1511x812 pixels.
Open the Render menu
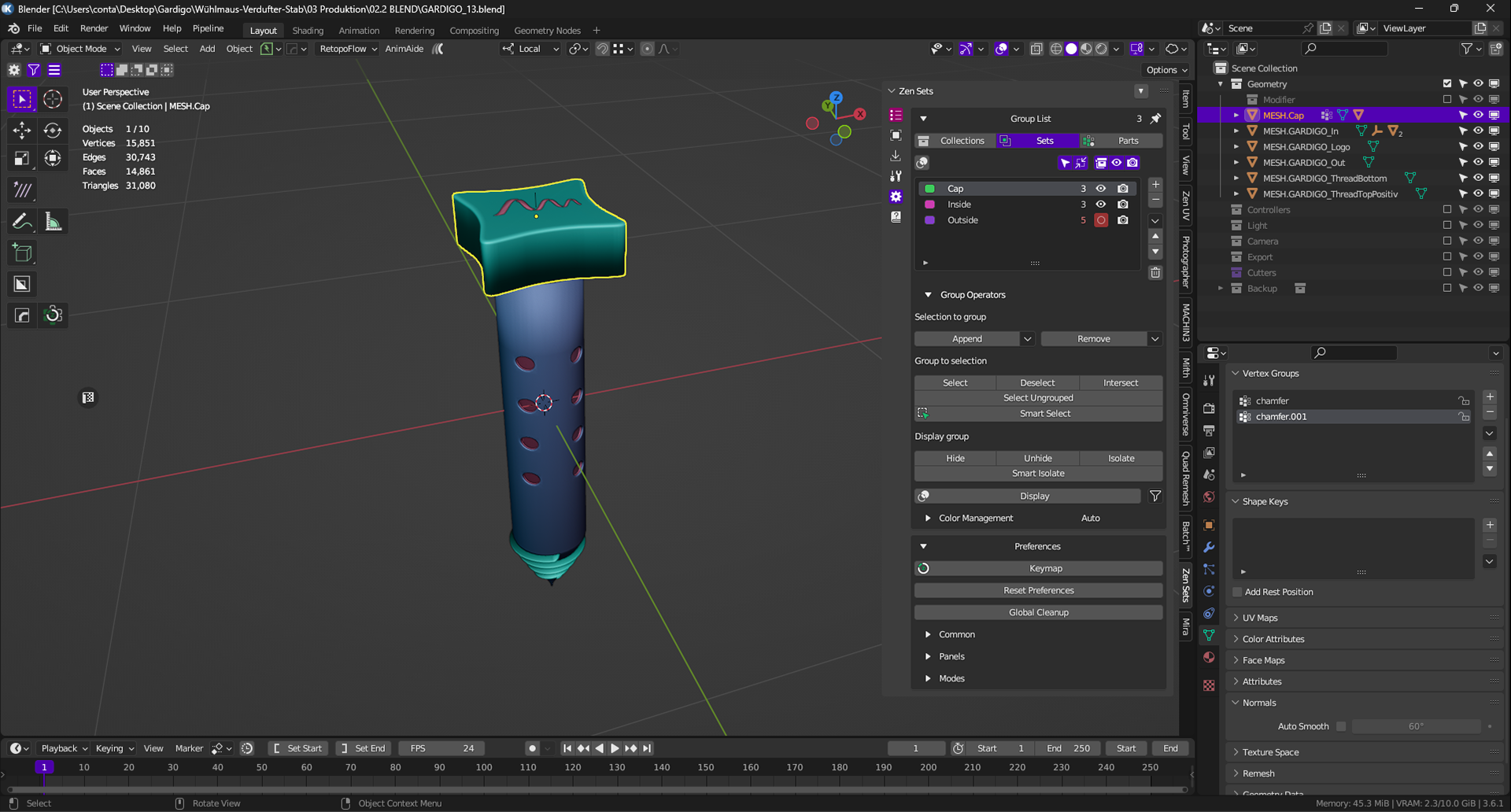point(94,28)
